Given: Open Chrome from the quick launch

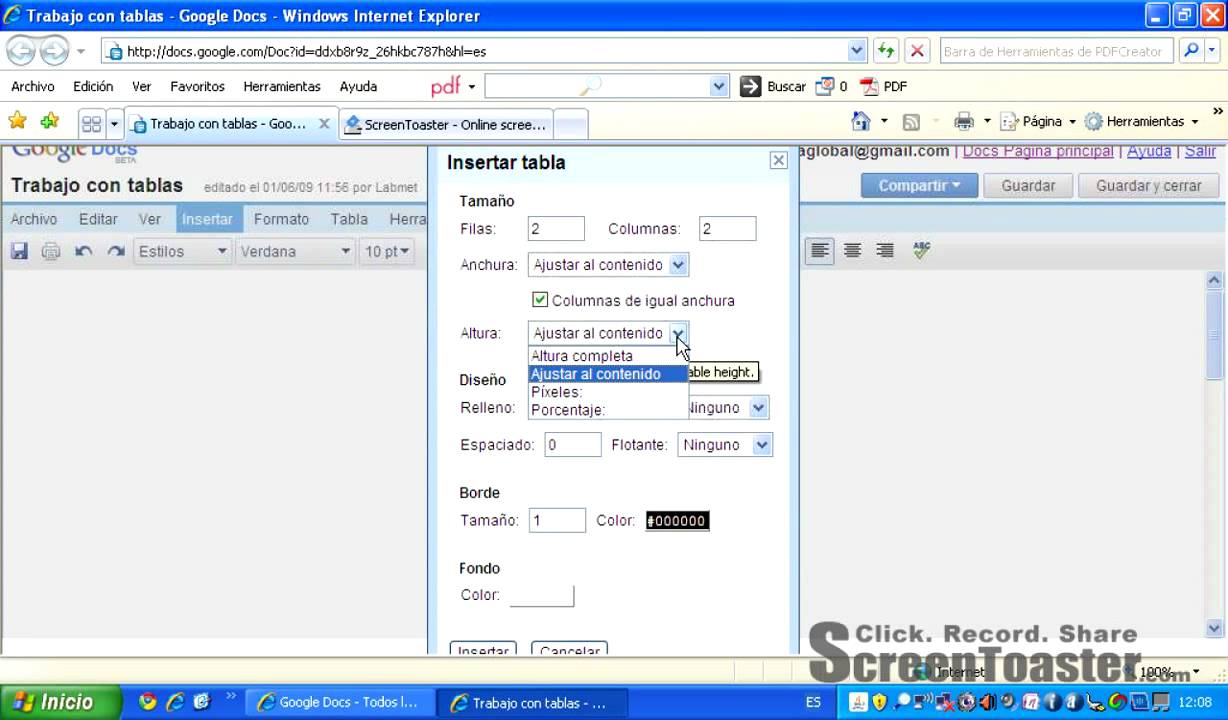Looking at the screenshot, I should coord(148,702).
